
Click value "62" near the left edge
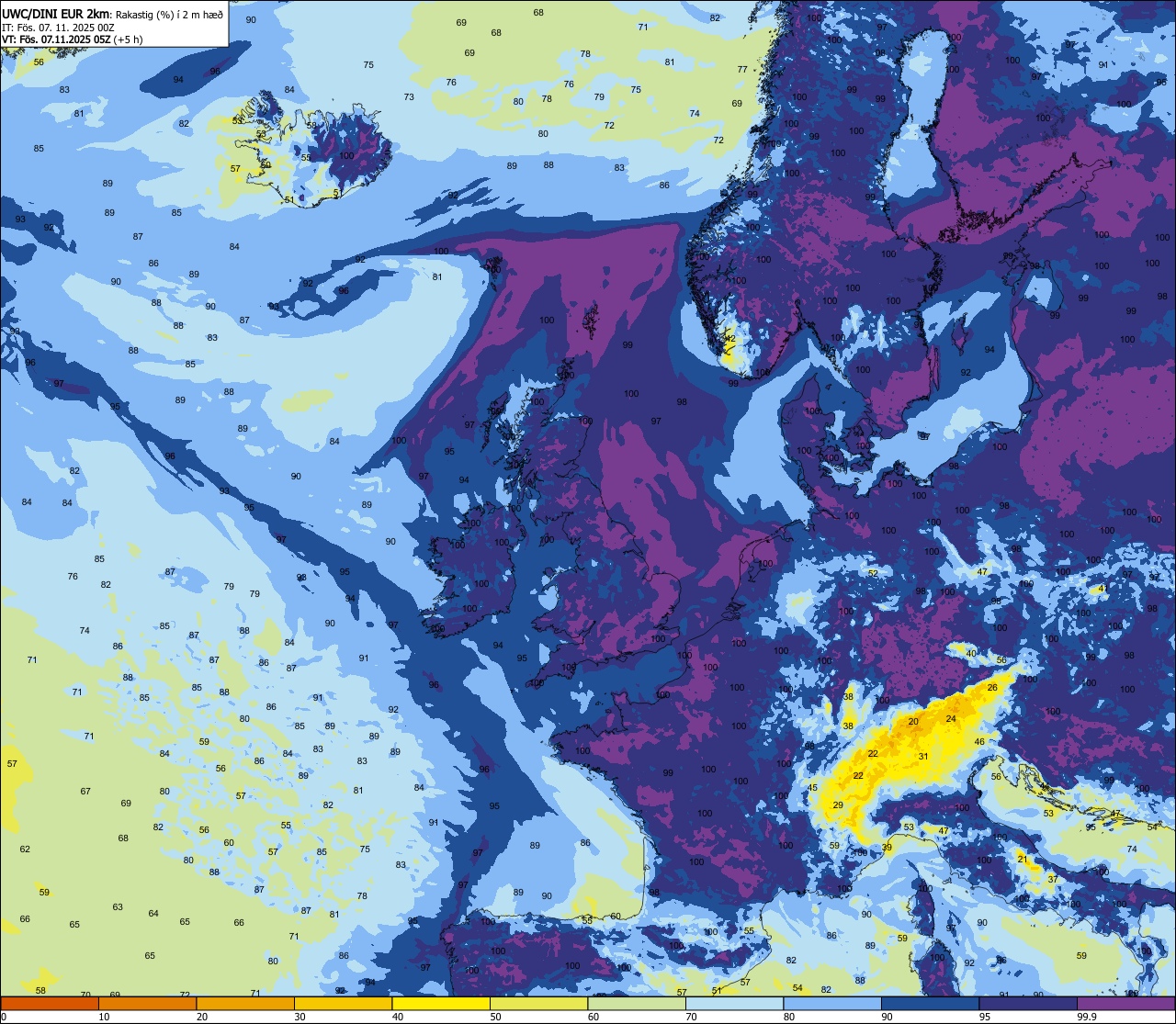pos(25,850)
